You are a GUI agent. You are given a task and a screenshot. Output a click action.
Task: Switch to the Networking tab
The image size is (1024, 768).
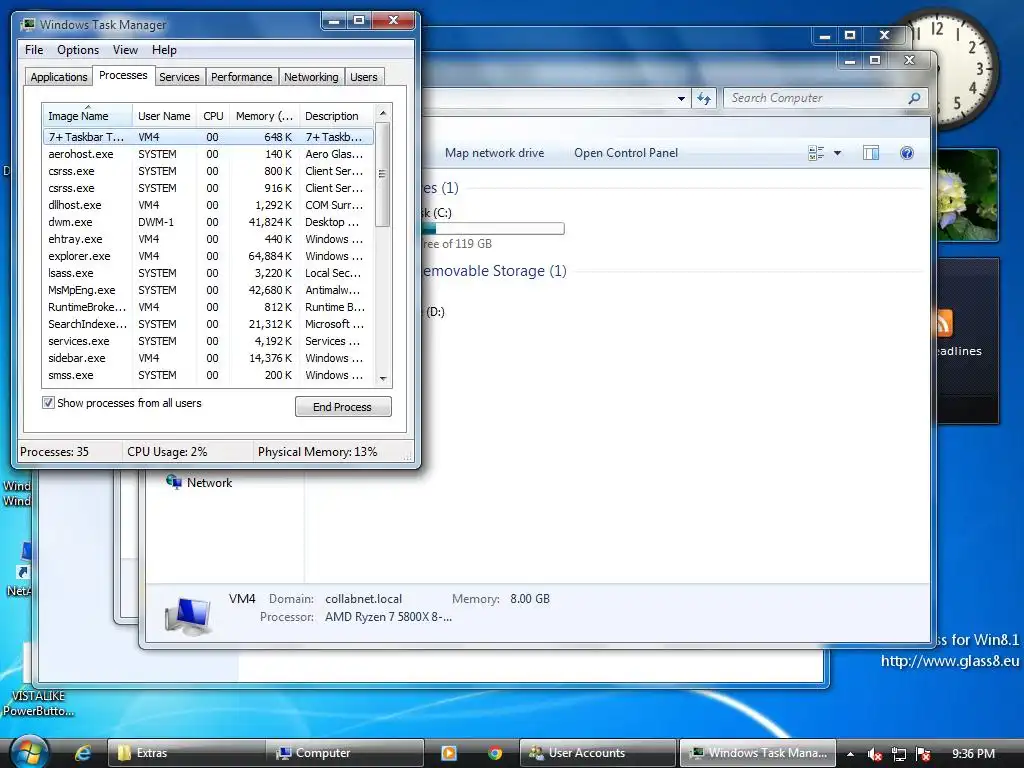(311, 77)
